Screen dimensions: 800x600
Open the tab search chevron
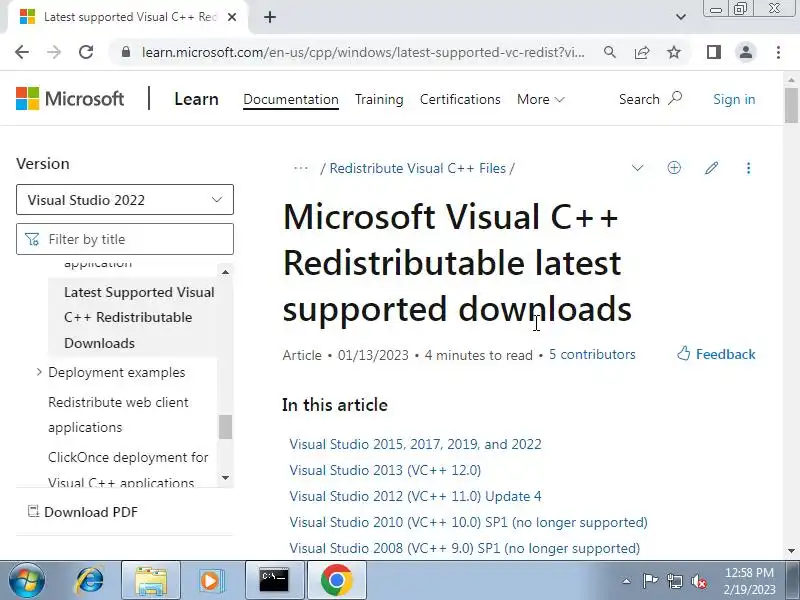681,17
